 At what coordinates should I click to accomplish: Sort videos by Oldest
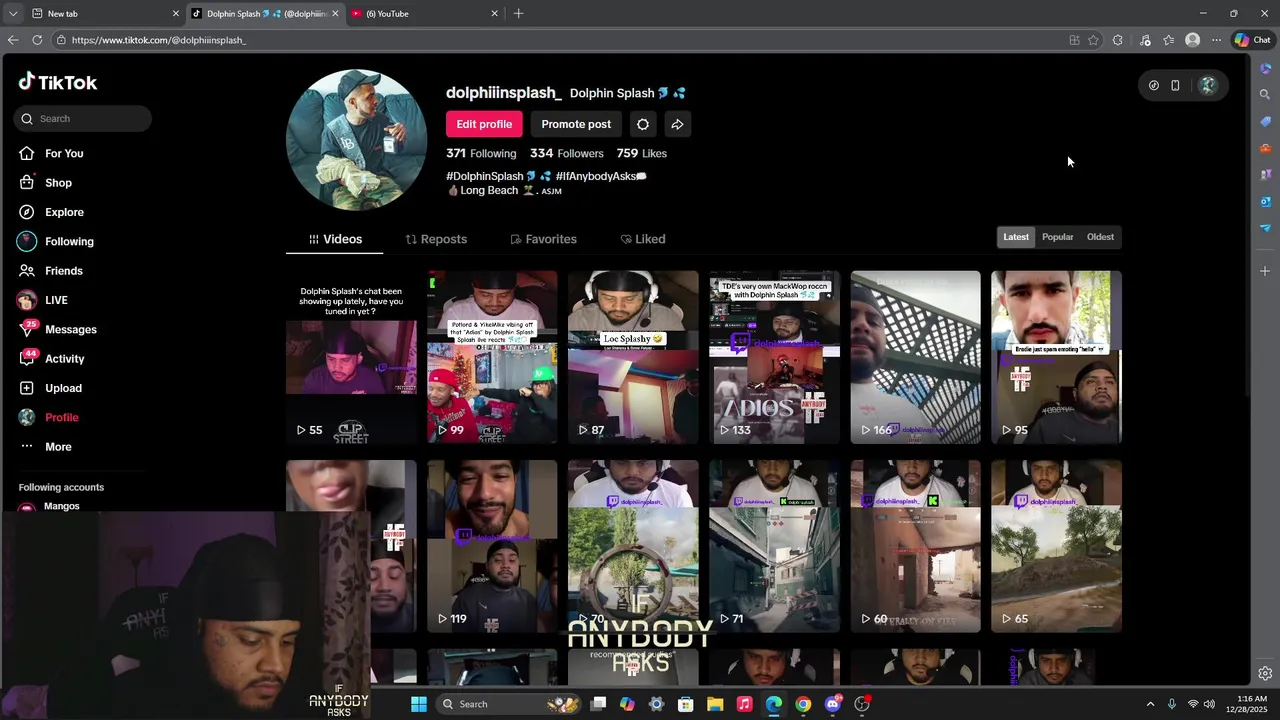pyautogui.click(x=1100, y=237)
